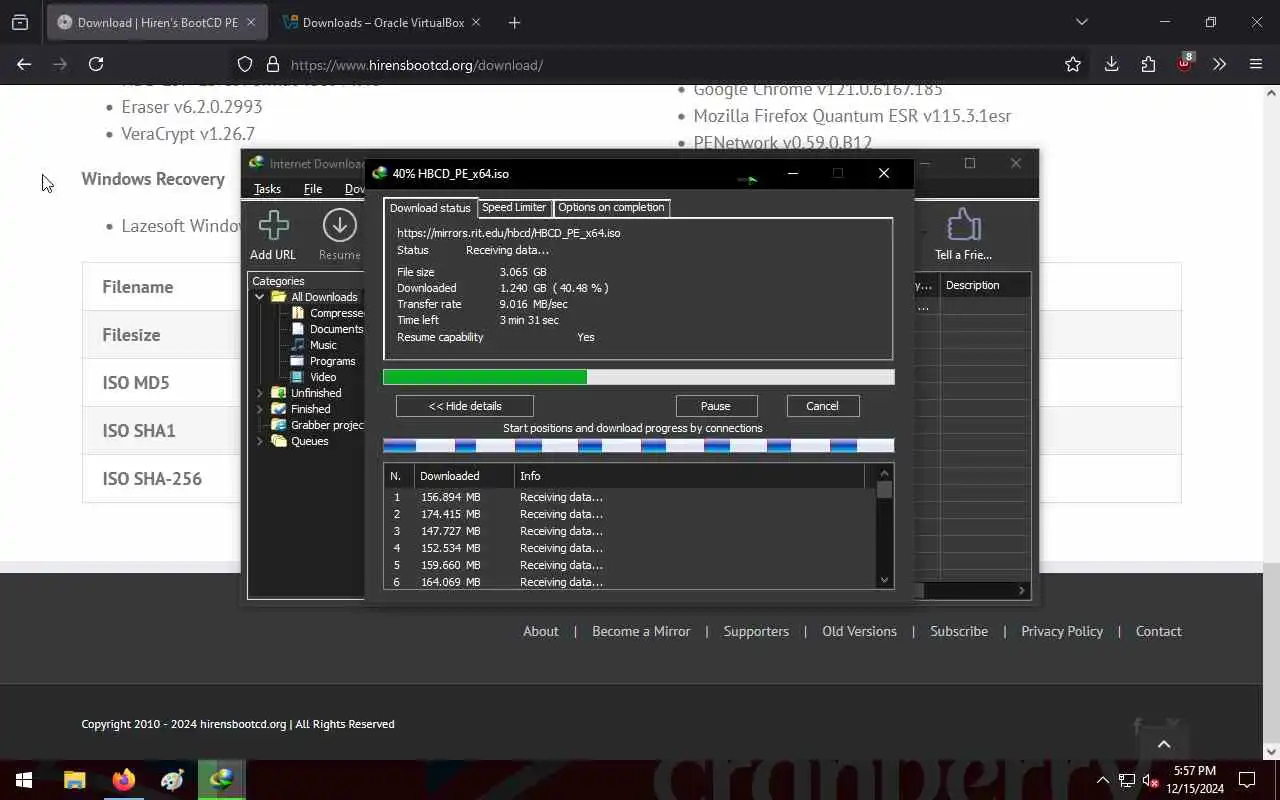This screenshot has width=1280, height=800.
Task: Click the Resume toolbar icon in IDM
Action: point(340,226)
